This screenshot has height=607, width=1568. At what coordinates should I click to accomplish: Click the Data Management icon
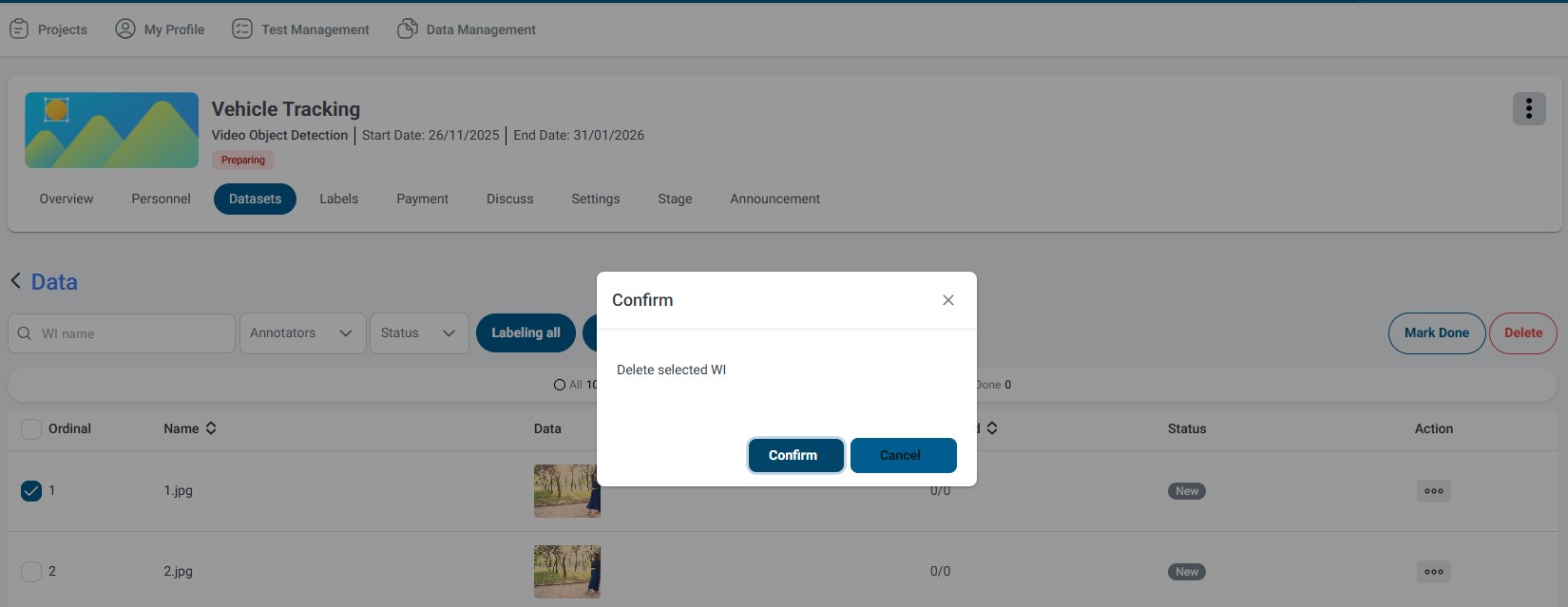click(408, 29)
